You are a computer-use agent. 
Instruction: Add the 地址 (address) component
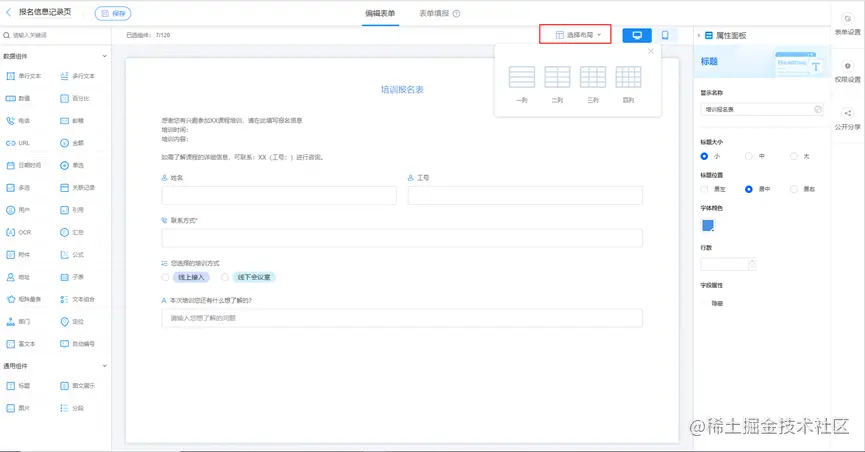[x=18, y=277]
